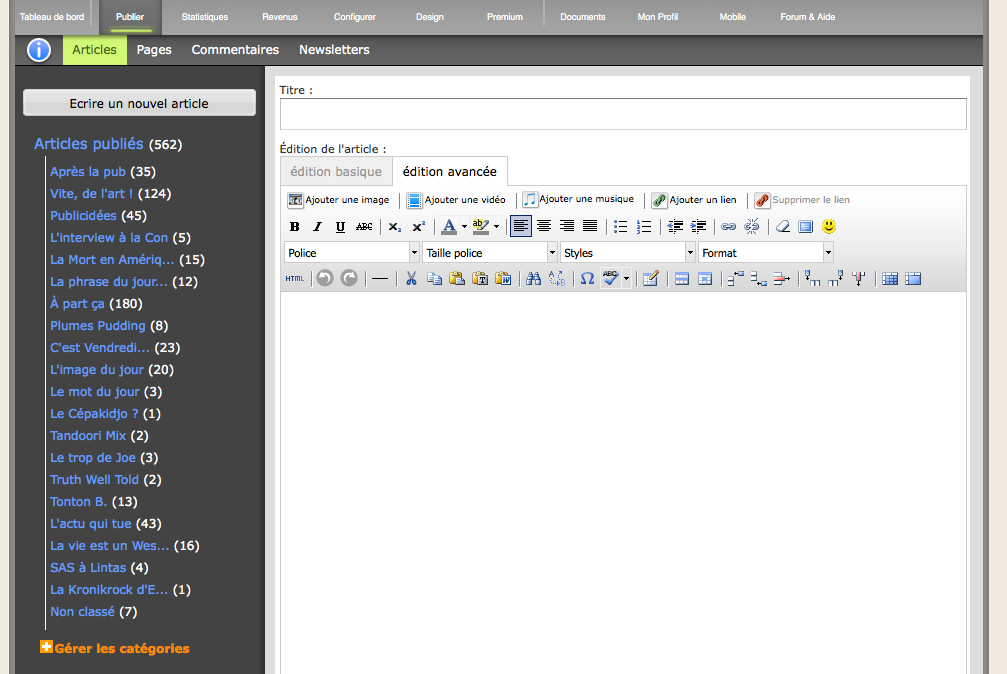Click the blue info icon

click(x=39, y=49)
